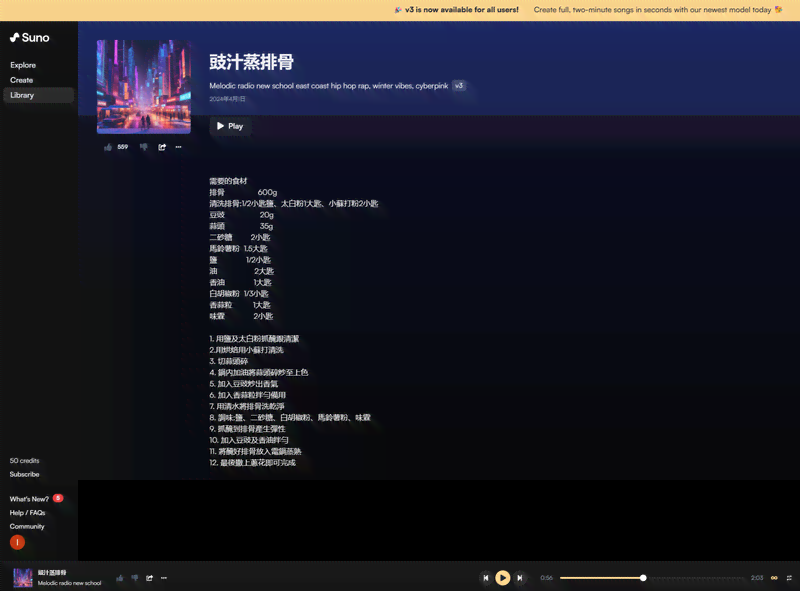Dislike the track in the player bar
The width and height of the screenshot is (800, 591).
(x=135, y=578)
